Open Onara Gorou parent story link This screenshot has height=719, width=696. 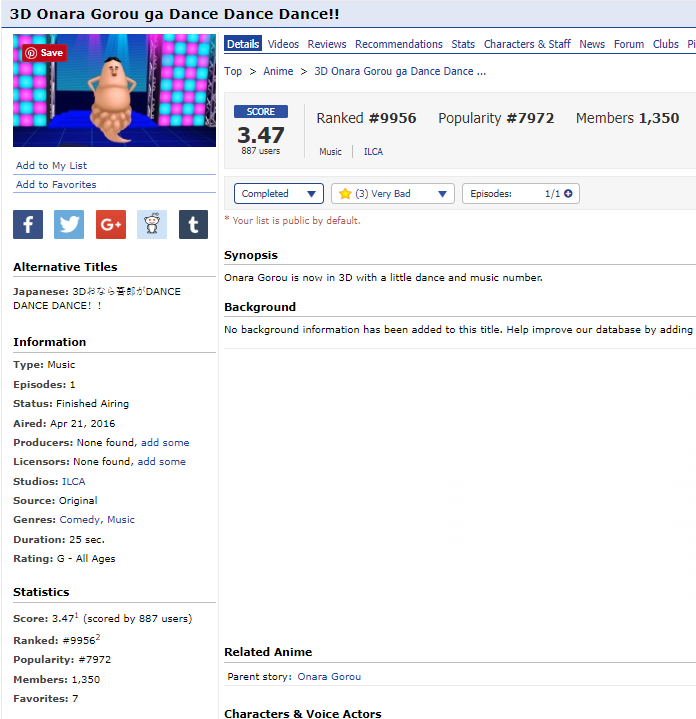point(329,677)
